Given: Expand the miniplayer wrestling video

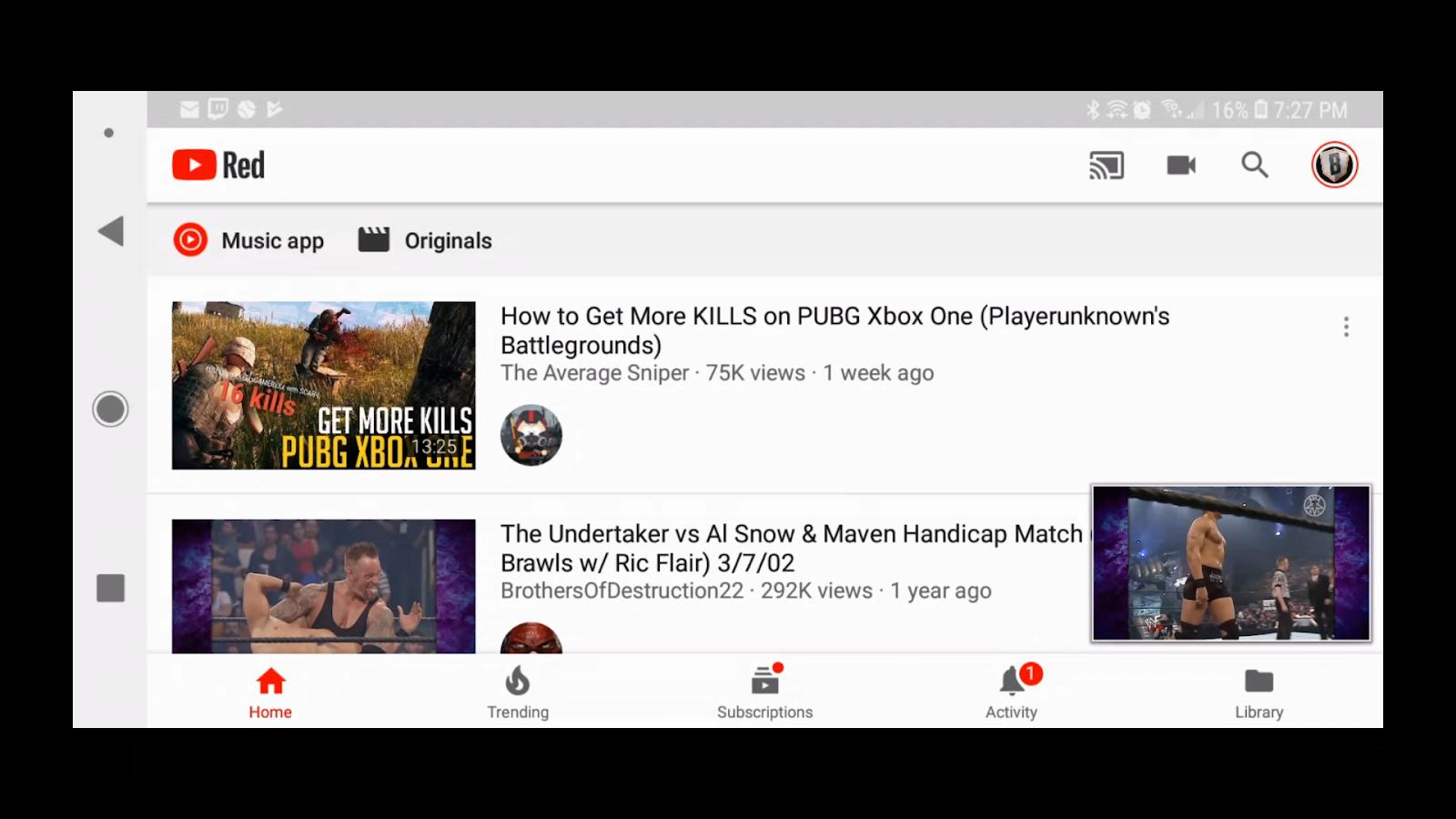Looking at the screenshot, I should pos(1231,563).
